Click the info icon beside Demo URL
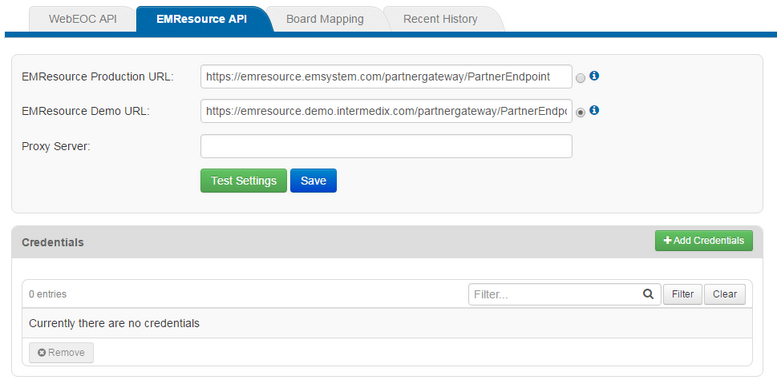 click(594, 110)
